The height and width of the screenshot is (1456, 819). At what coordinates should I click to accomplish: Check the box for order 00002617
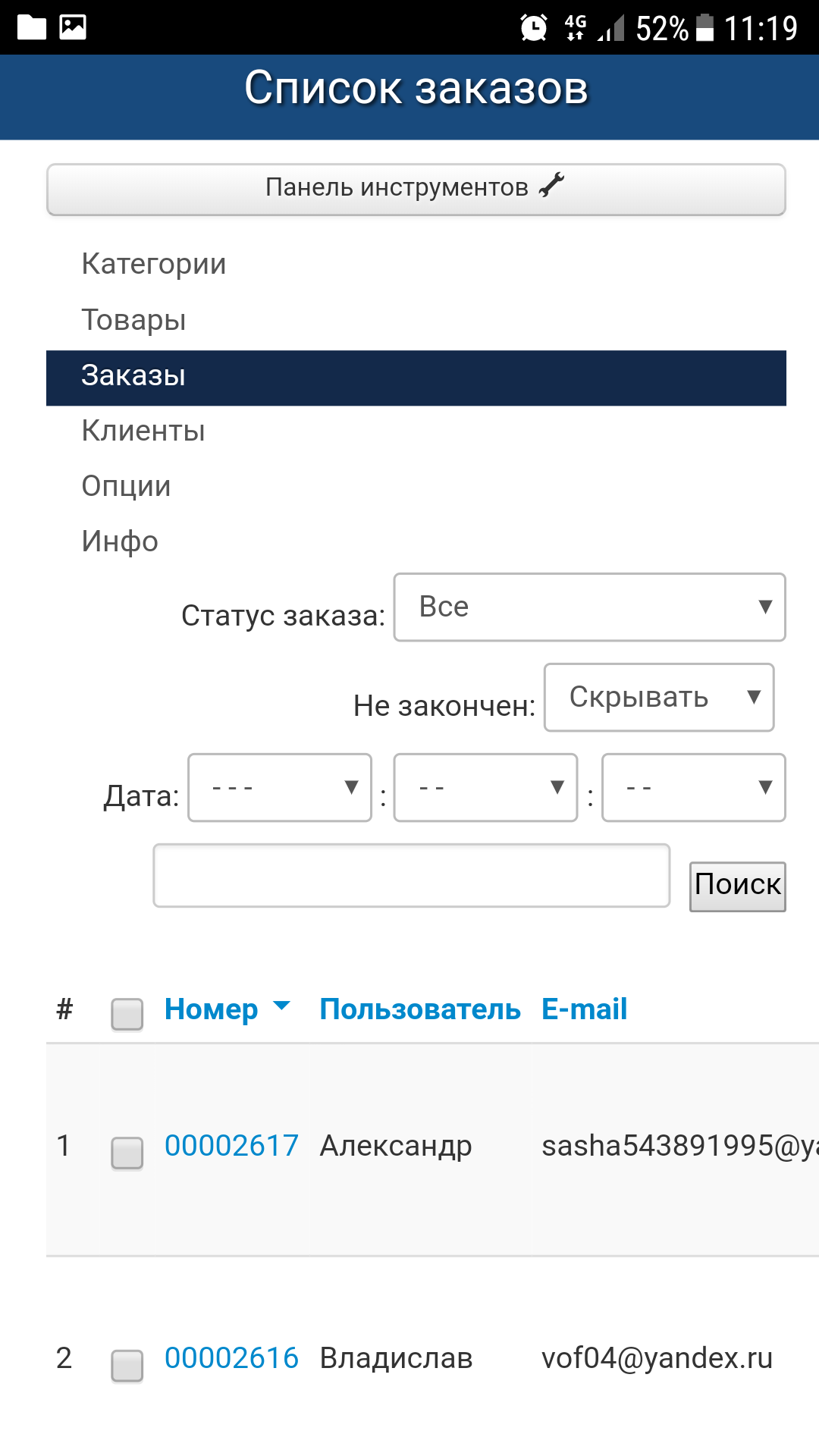[127, 1153]
